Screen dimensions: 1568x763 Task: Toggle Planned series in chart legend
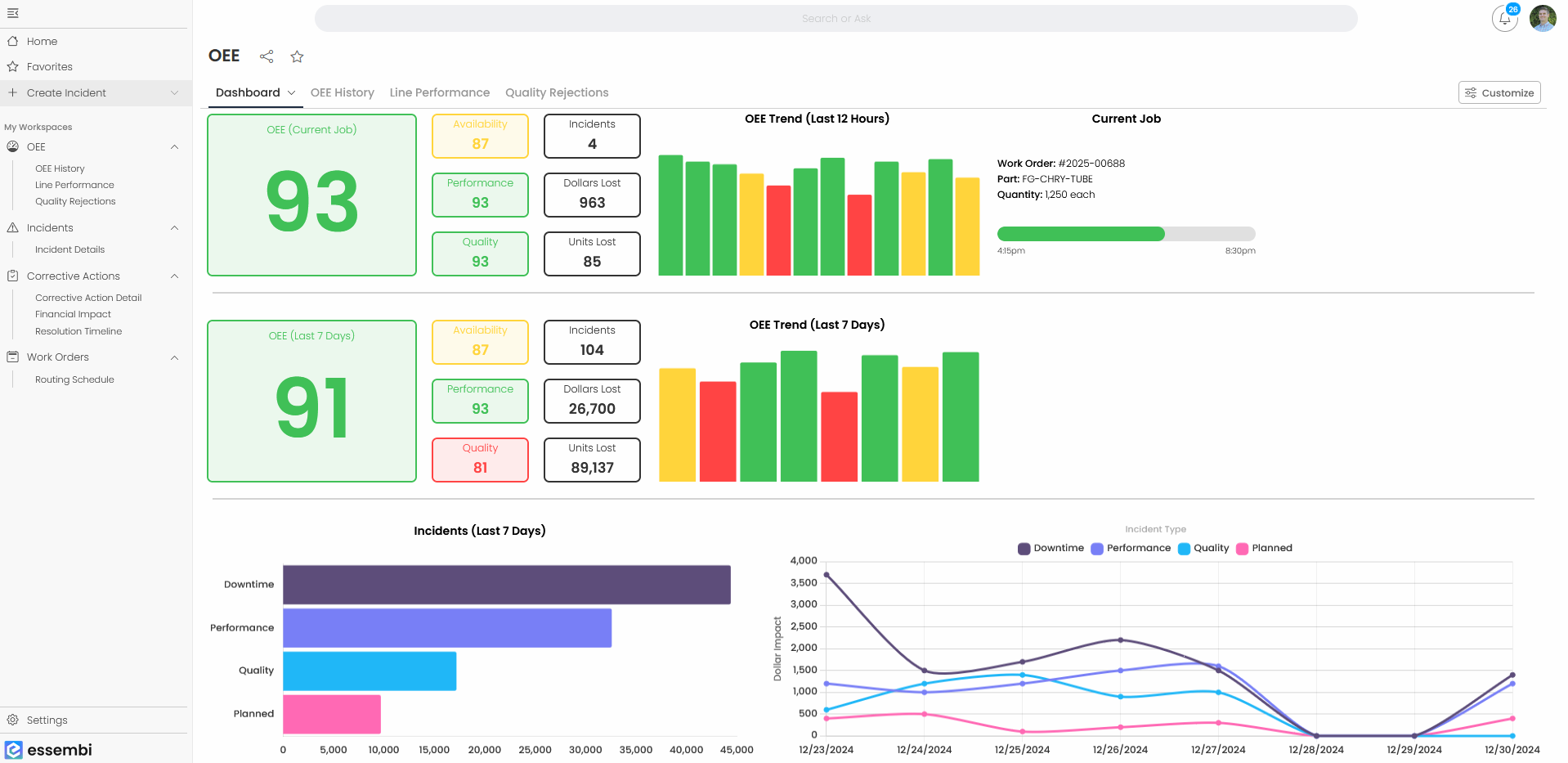[1264, 548]
